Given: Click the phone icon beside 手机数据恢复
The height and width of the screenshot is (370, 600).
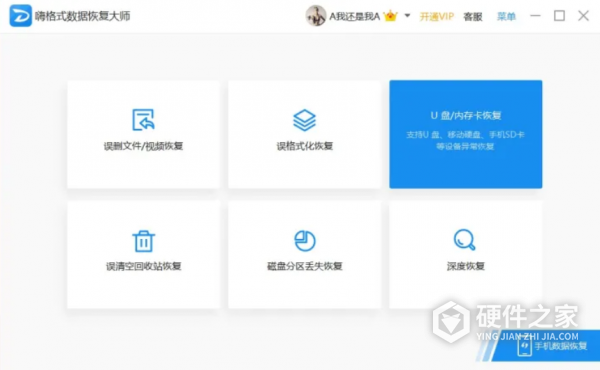Looking at the screenshot, I should click(x=524, y=347).
